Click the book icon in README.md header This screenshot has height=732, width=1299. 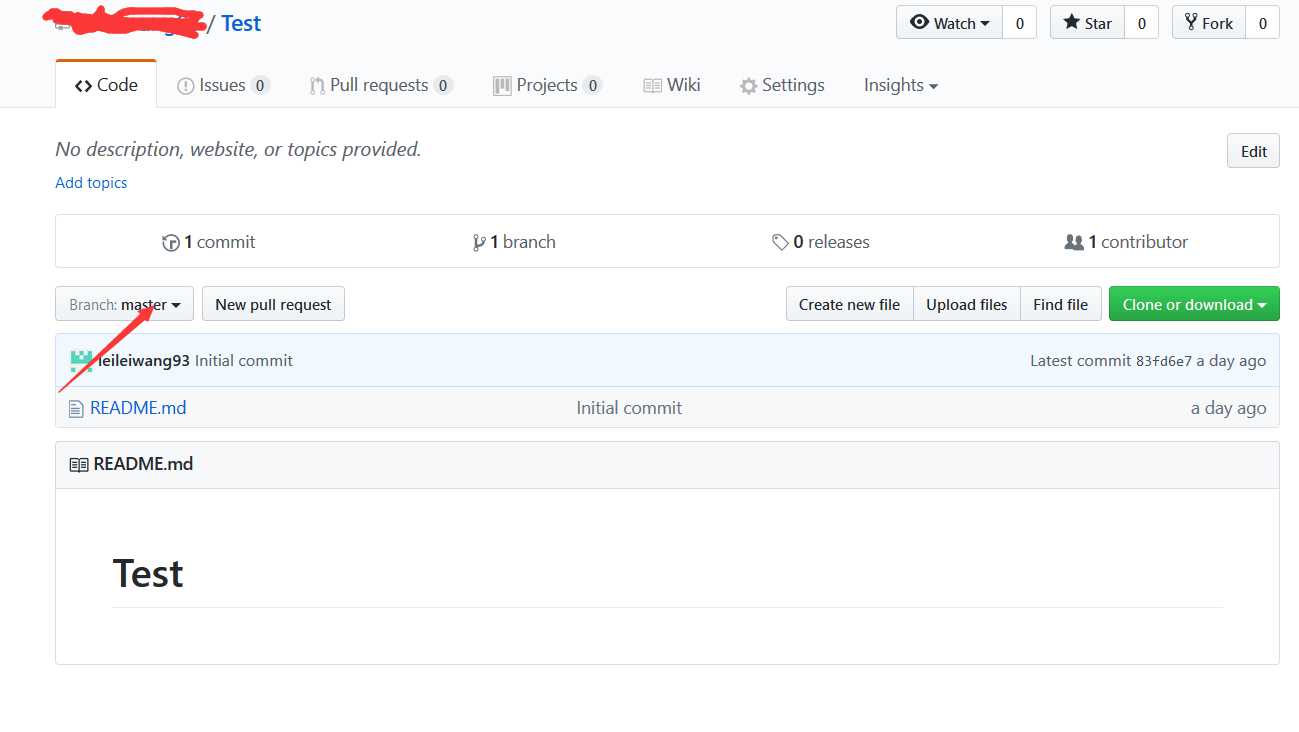78,465
